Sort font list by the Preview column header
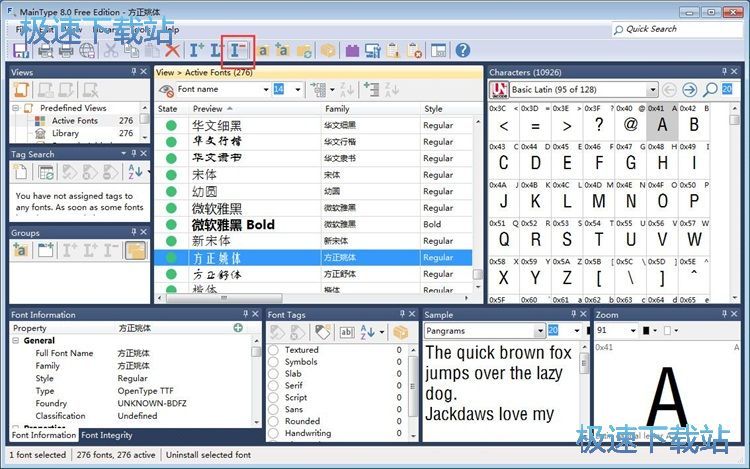 [255, 109]
